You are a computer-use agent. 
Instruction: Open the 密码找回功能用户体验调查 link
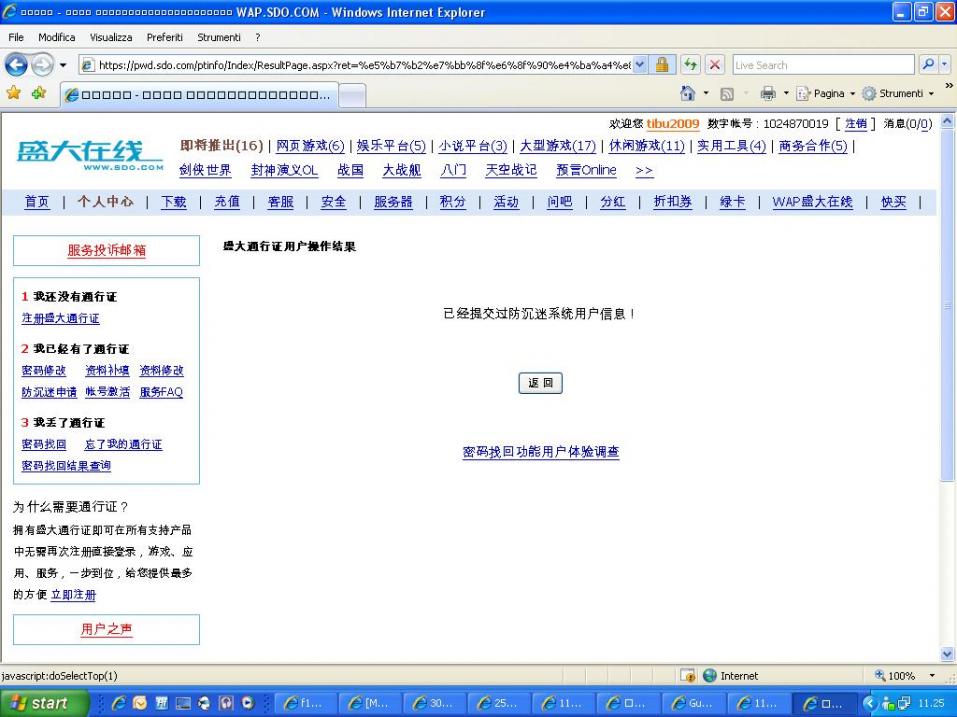[x=541, y=452]
